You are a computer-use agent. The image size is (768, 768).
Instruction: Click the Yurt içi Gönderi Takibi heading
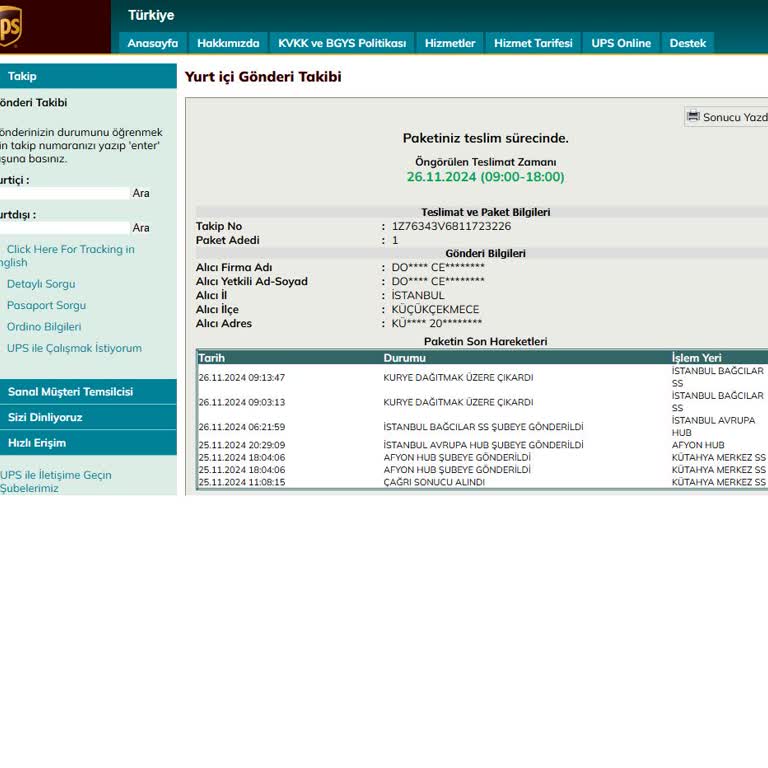coord(263,77)
